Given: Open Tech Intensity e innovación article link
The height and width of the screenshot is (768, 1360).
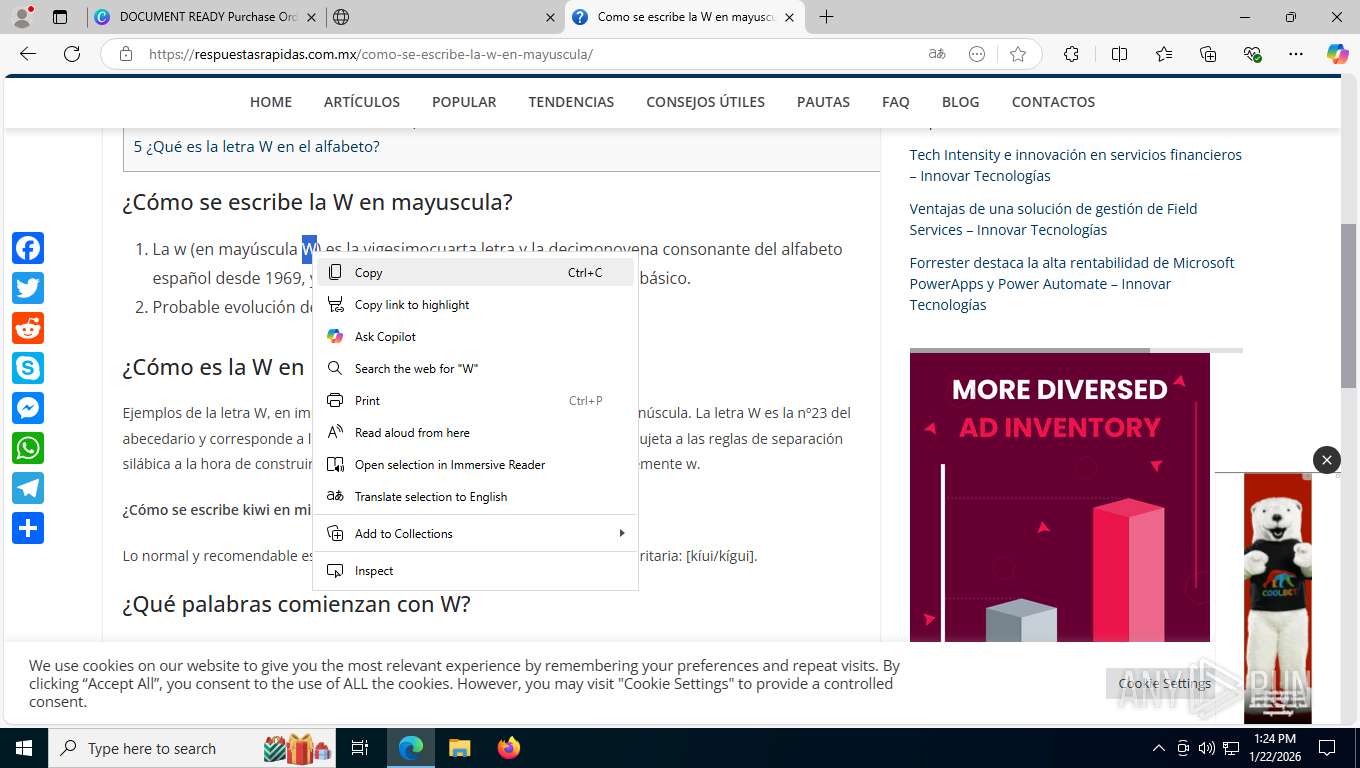Looking at the screenshot, I should point(1075,165).
